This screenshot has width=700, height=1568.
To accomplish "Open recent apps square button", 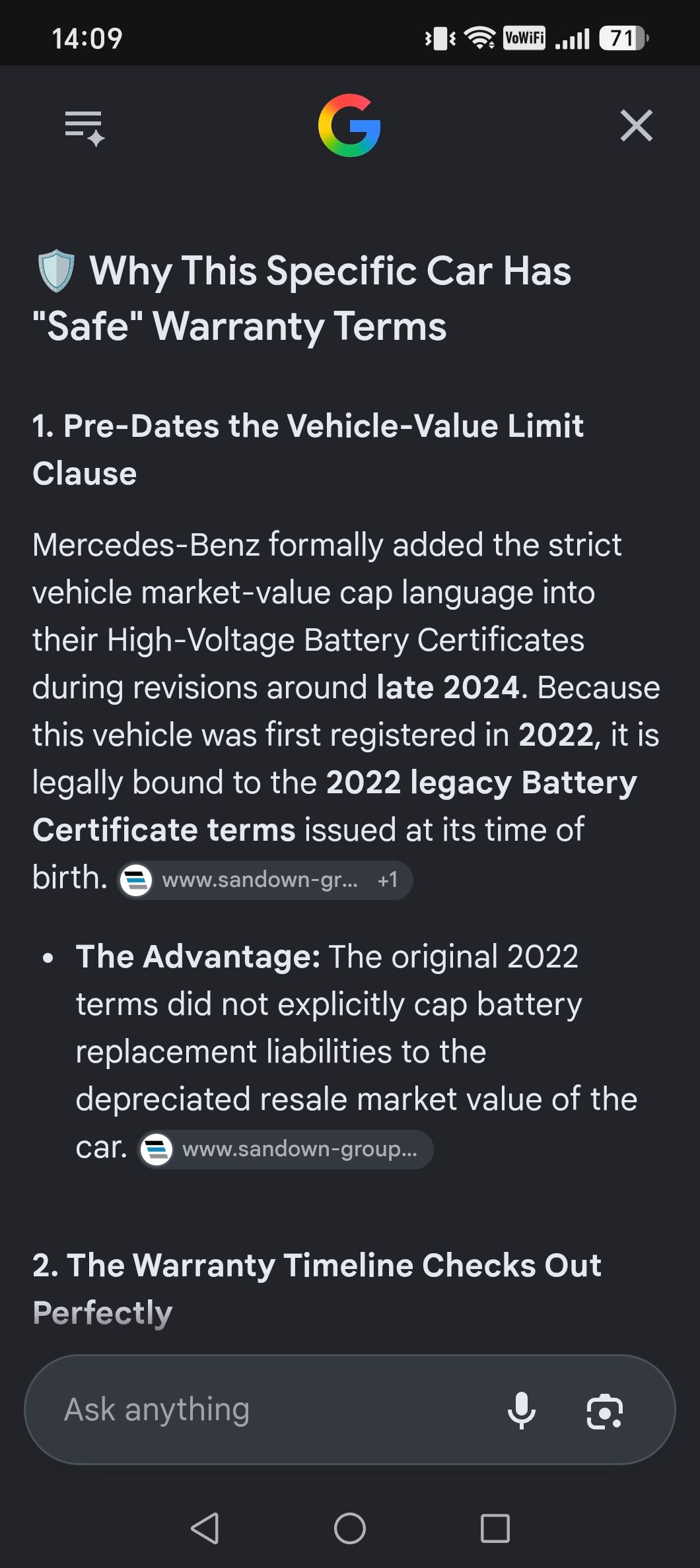I will click(495, 1528).
